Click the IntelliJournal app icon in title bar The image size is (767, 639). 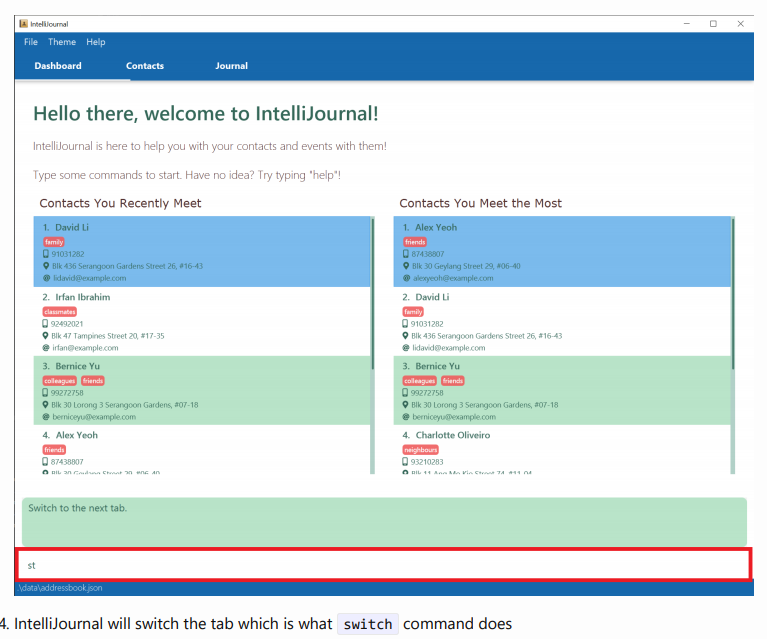23,23
